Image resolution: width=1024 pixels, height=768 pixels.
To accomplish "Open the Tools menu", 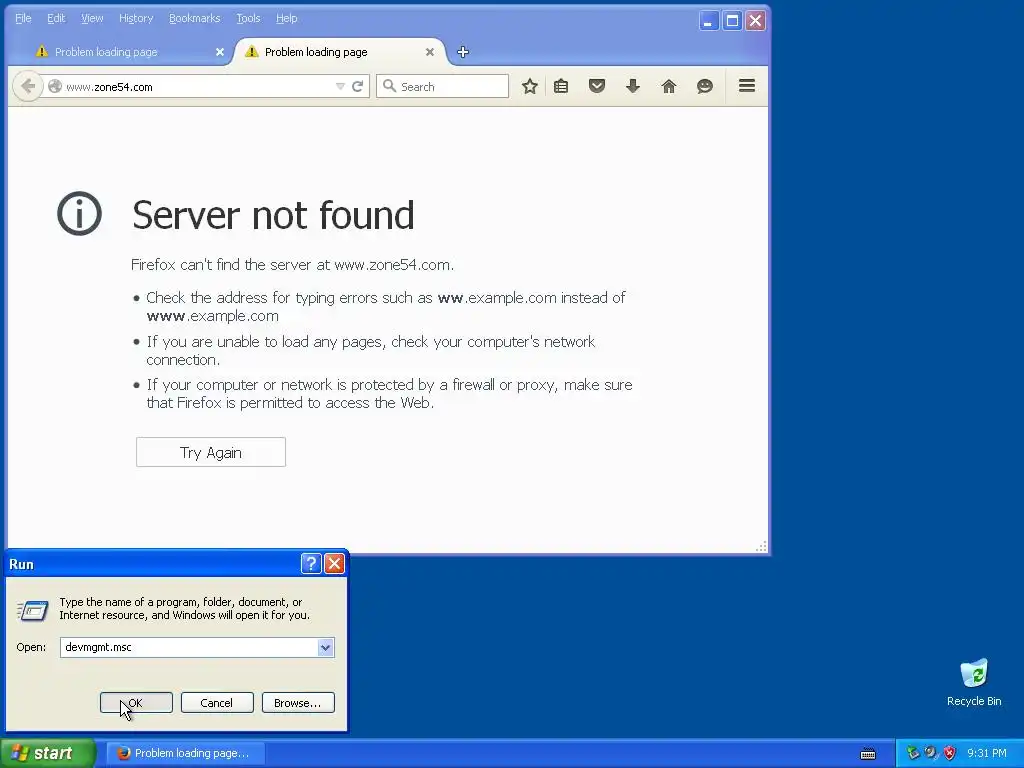I will coord(248,18).
